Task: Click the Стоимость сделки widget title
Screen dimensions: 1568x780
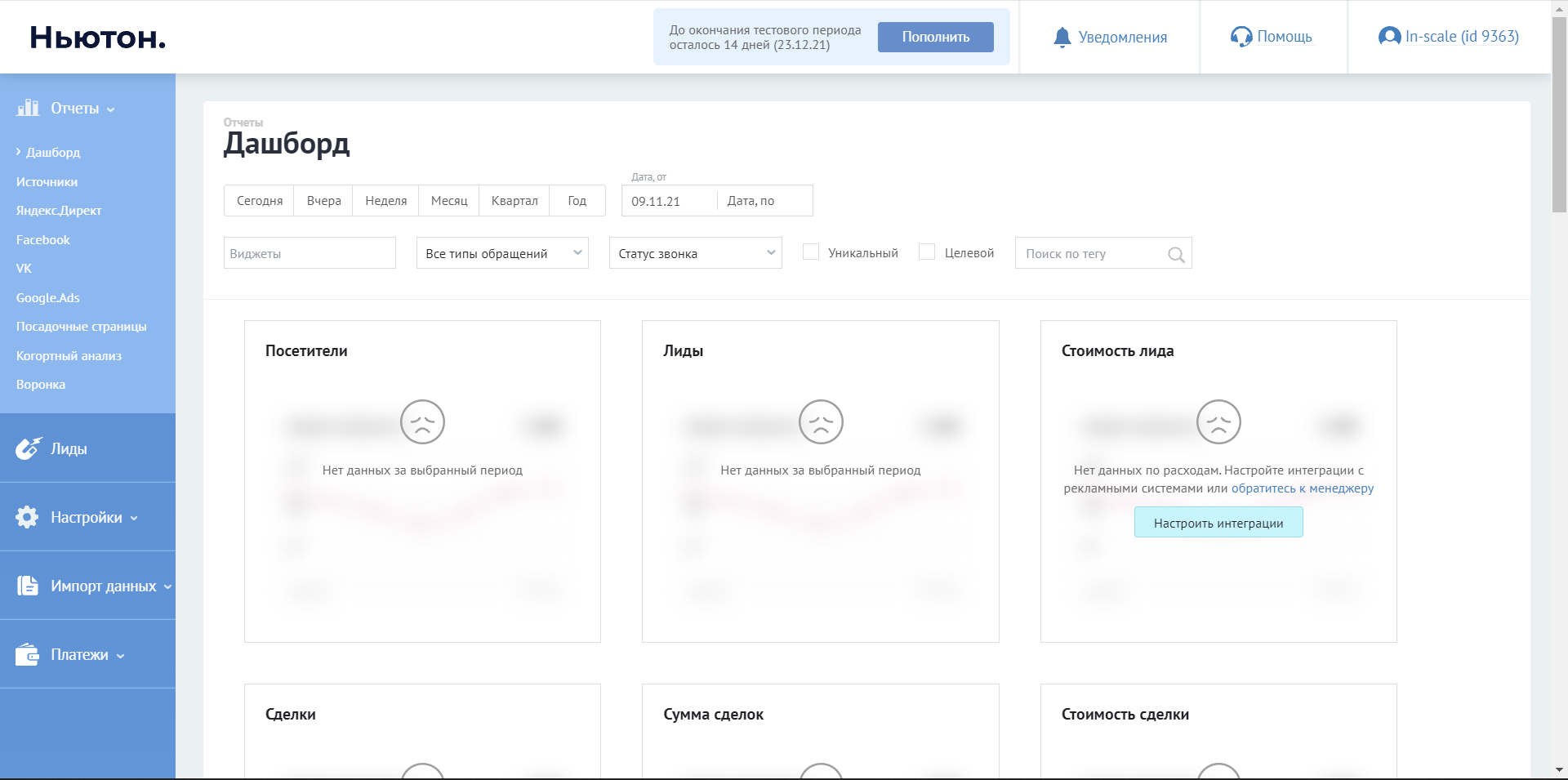Action: (x=1125, y=715)
